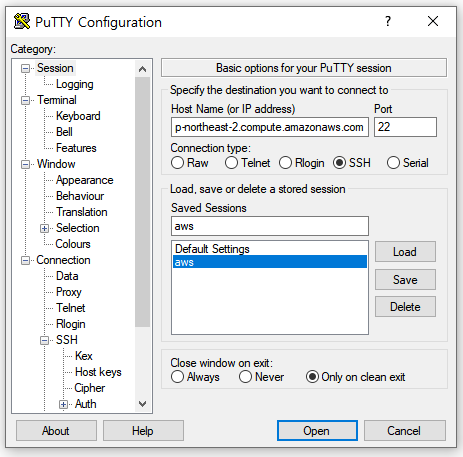Click the category tree scroll up arrow

click(143, 69)
